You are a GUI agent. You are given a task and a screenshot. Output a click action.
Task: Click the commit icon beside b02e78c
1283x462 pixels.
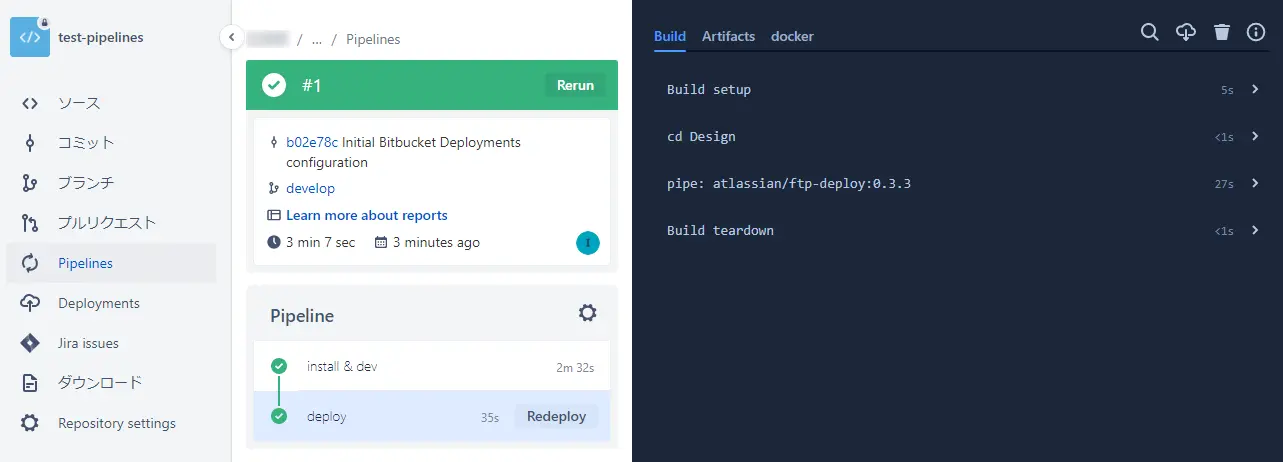(x=274, y=142)
